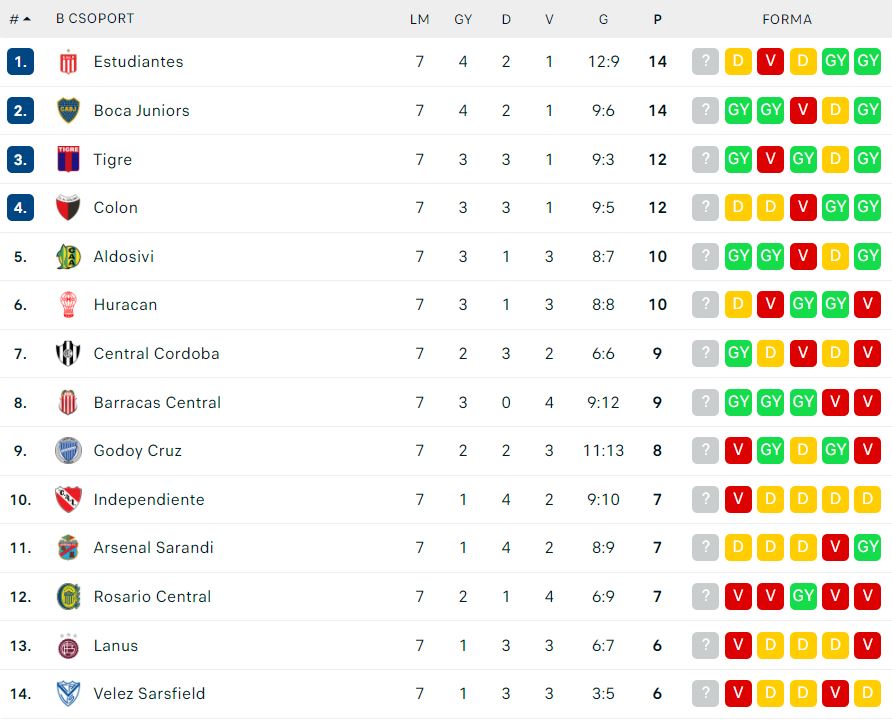The image size is (892, 720).
Task: Click Arsenal Sarandi's red V form badge
Action: coord(835,548)
